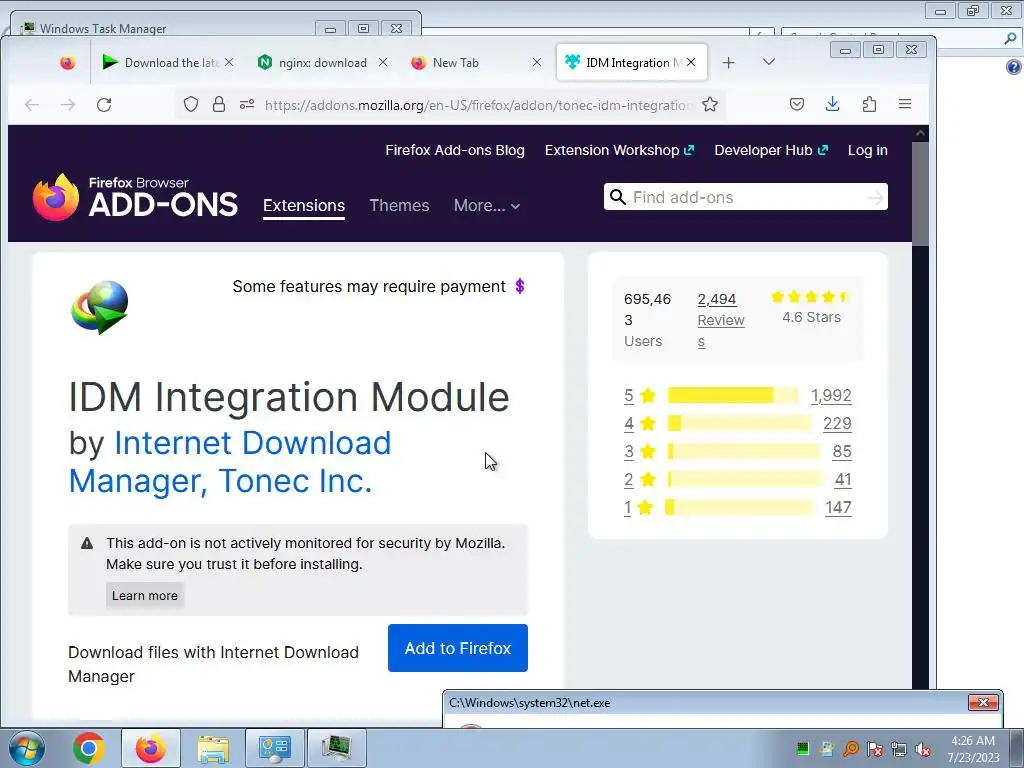The image size is (1024, 768).
Task: Click the taskbar clock 4:26 AM
Action: [x=973, y=748]
